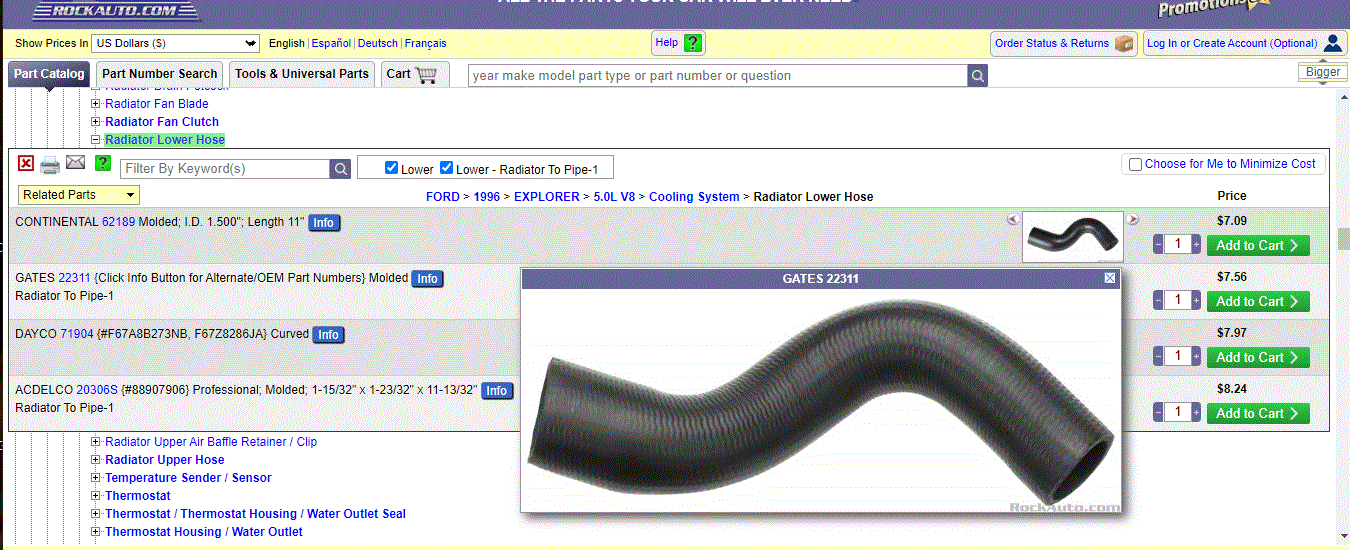This screenshot has width=1350, height=550.
Task: Click the printer icon to print listing
Action: [50, 165]
